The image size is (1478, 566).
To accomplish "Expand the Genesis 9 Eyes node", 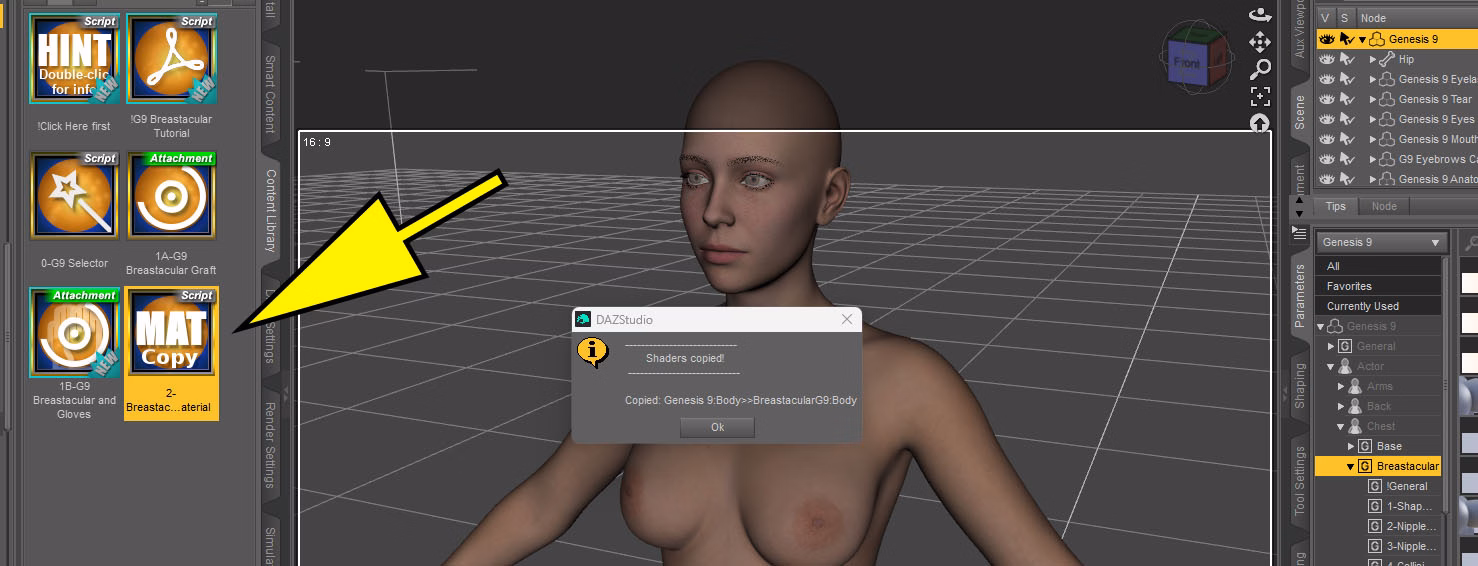I will click(x=1373, y=120).
